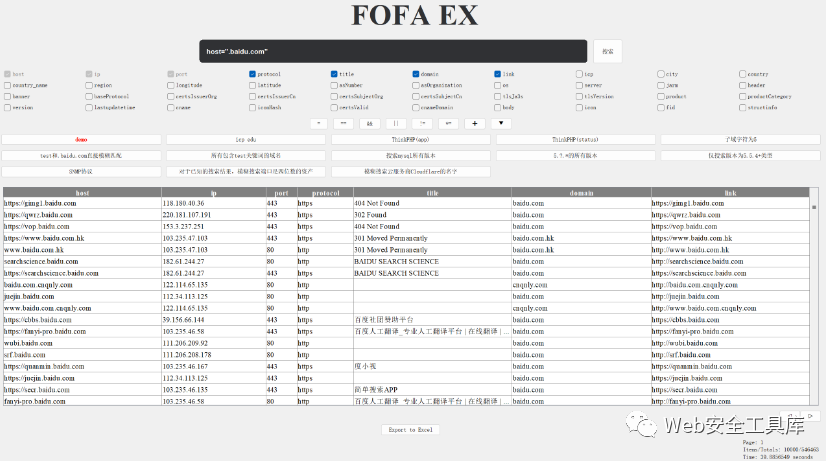
Task: Select link cell https://vop.baidu.com
Action: (730, 226)
